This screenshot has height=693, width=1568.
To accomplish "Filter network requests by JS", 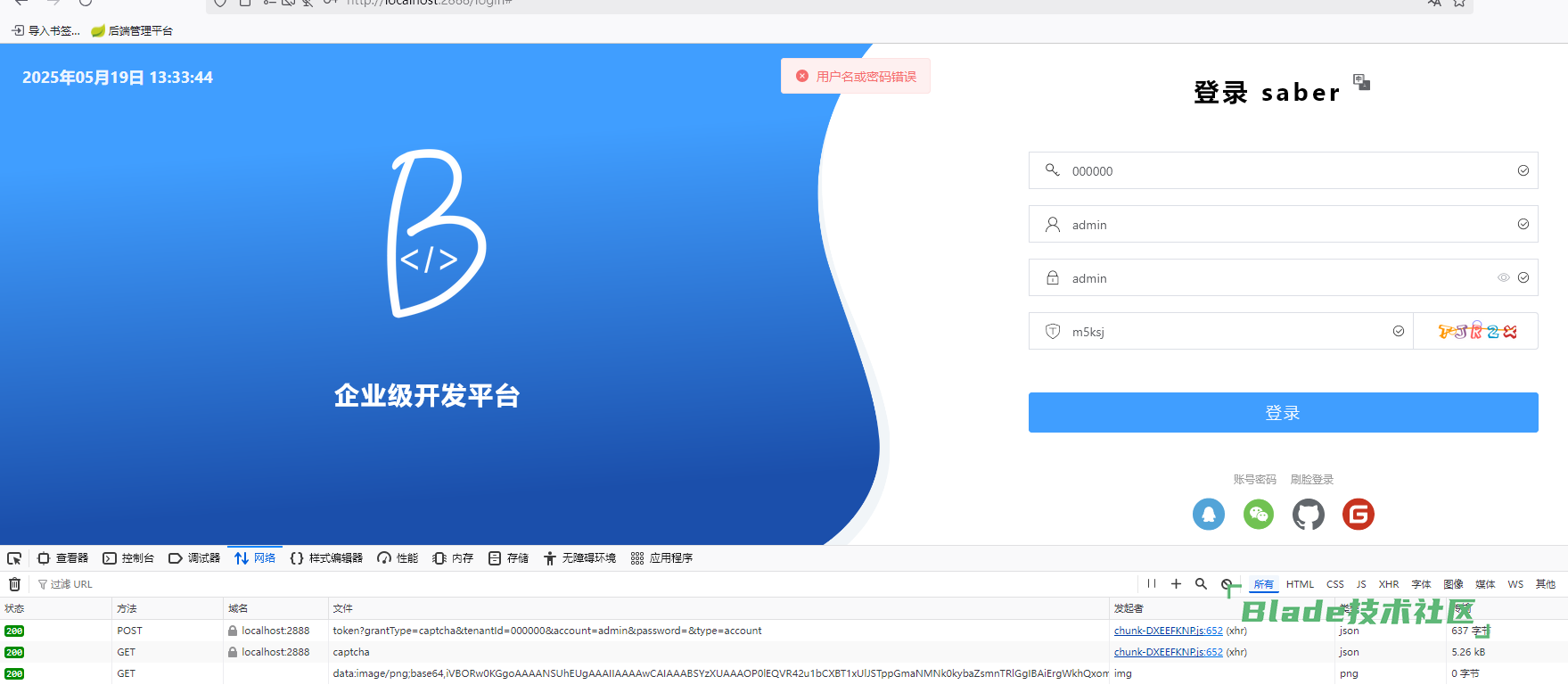I will point(1361,584).
